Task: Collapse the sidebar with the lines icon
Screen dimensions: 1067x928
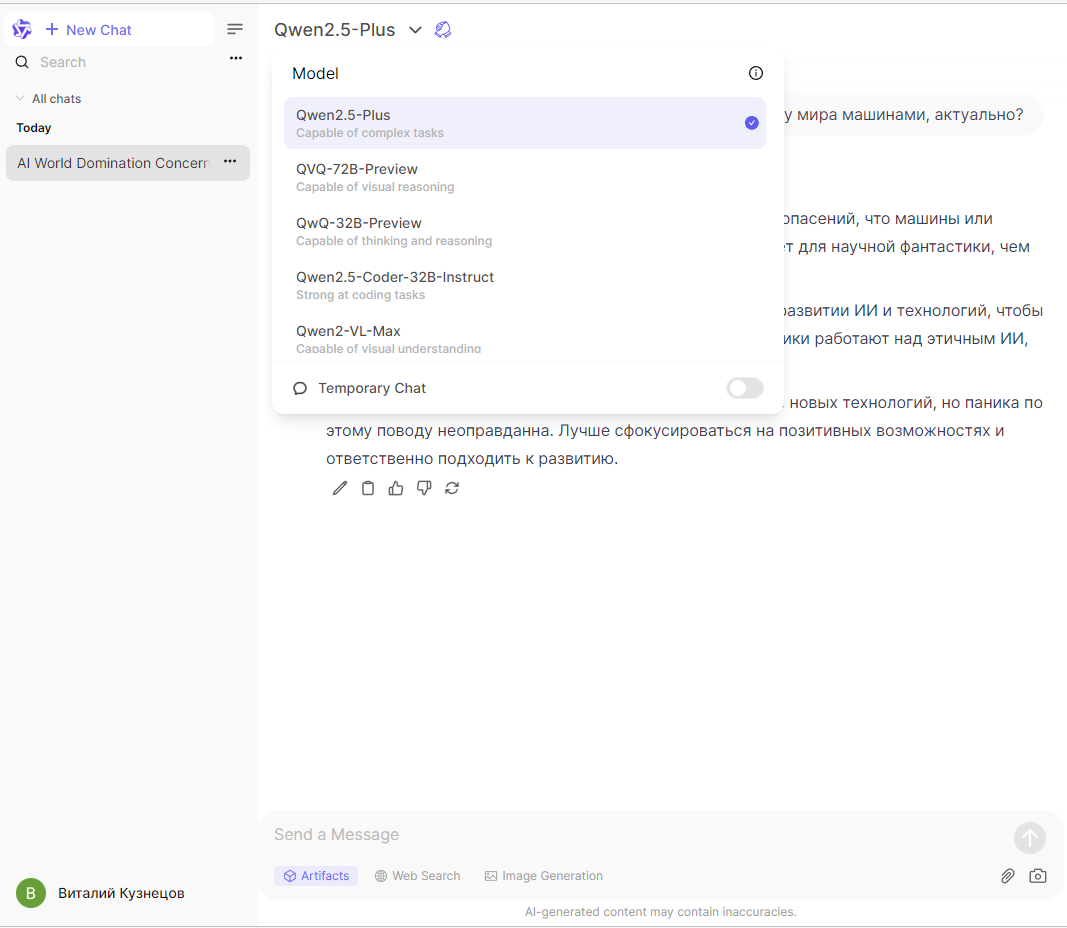Action: pos(235,29)
